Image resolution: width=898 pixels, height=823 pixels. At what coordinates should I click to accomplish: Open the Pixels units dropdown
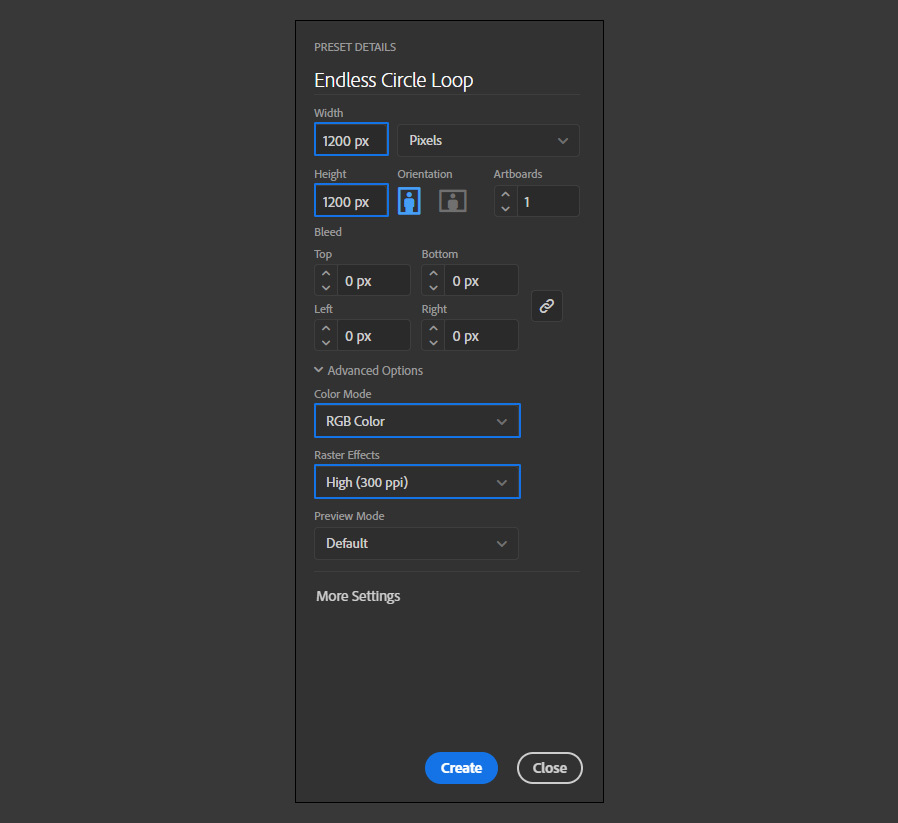tap(488, 140)
